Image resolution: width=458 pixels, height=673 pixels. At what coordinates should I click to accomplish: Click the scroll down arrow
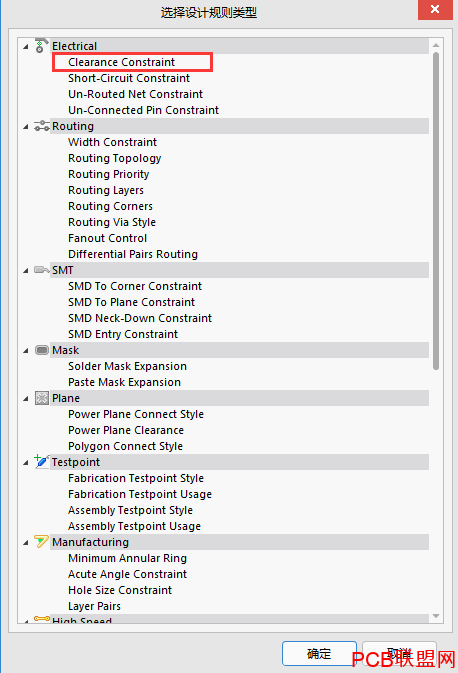tap(436, 616)
